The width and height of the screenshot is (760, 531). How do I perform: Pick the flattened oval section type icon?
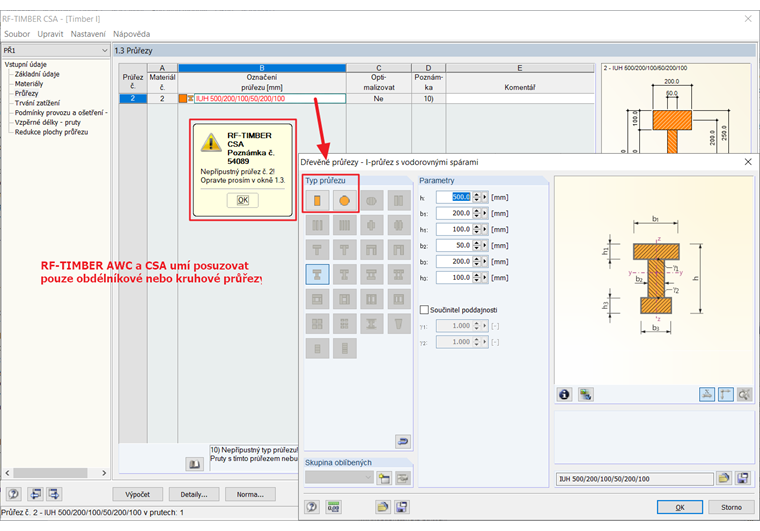click(x=371, y=201)
